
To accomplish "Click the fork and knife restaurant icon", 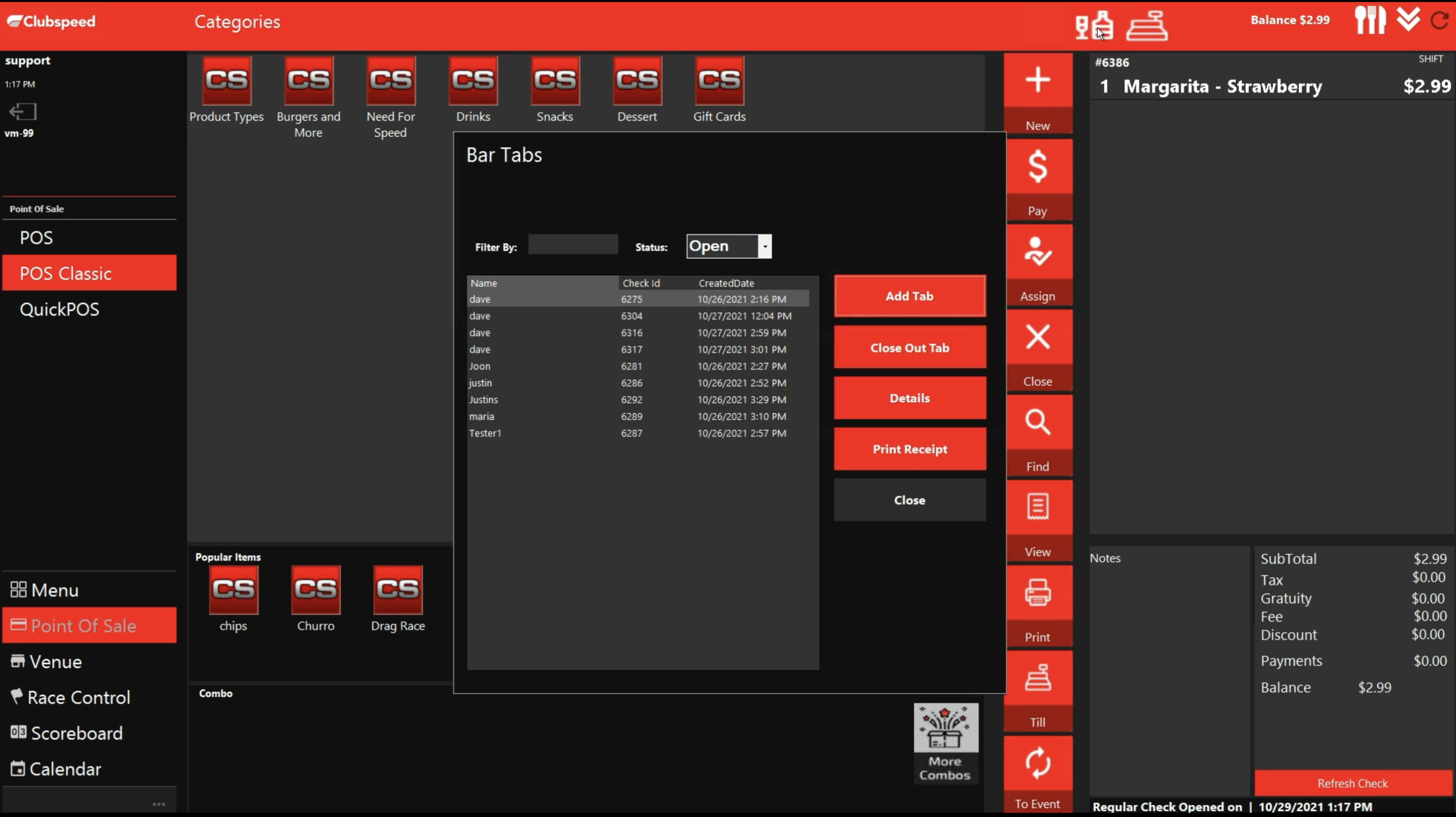I will coord(1370,20).
